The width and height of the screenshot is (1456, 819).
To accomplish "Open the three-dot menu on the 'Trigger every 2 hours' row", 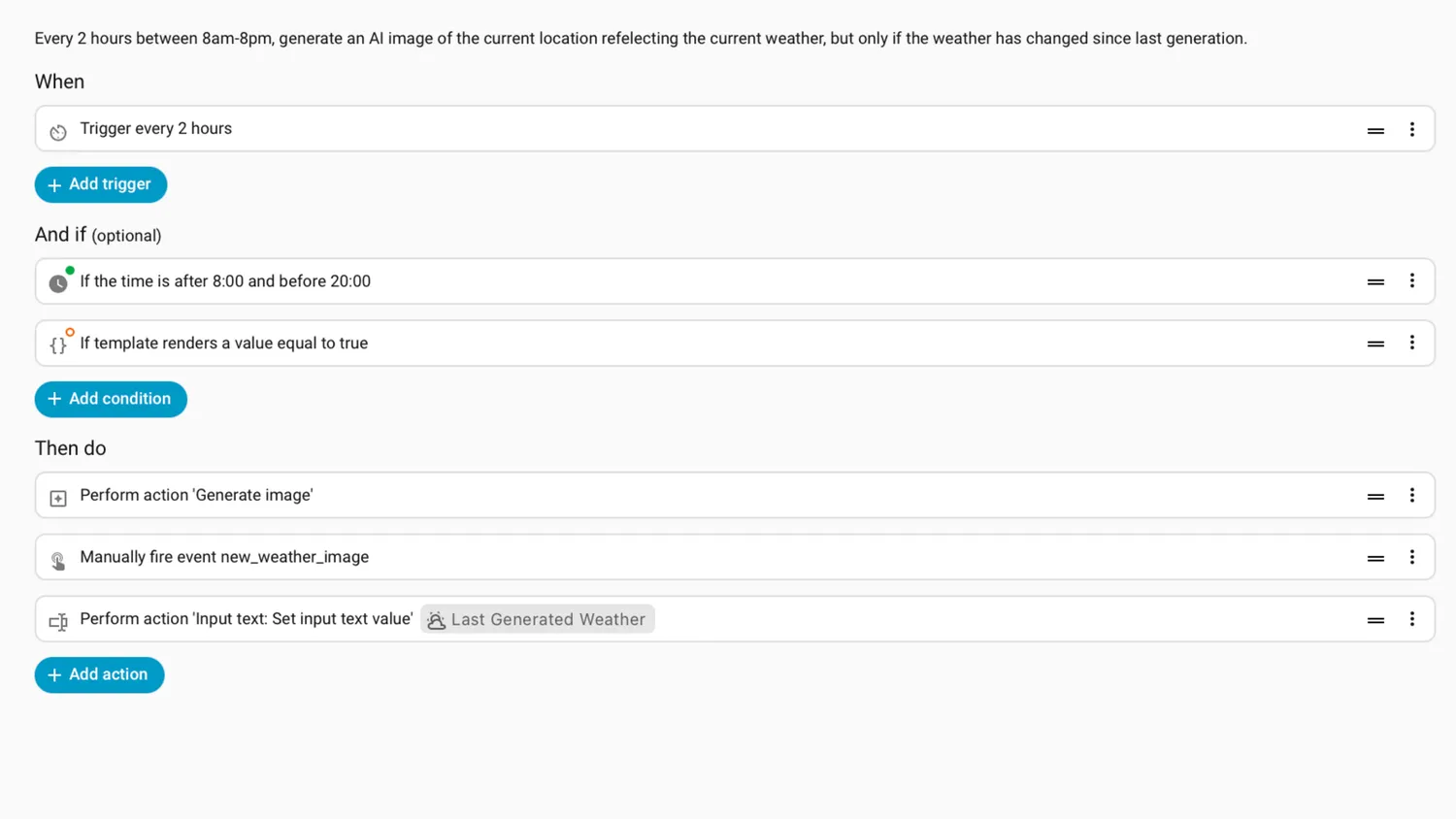I will 1412,130.
